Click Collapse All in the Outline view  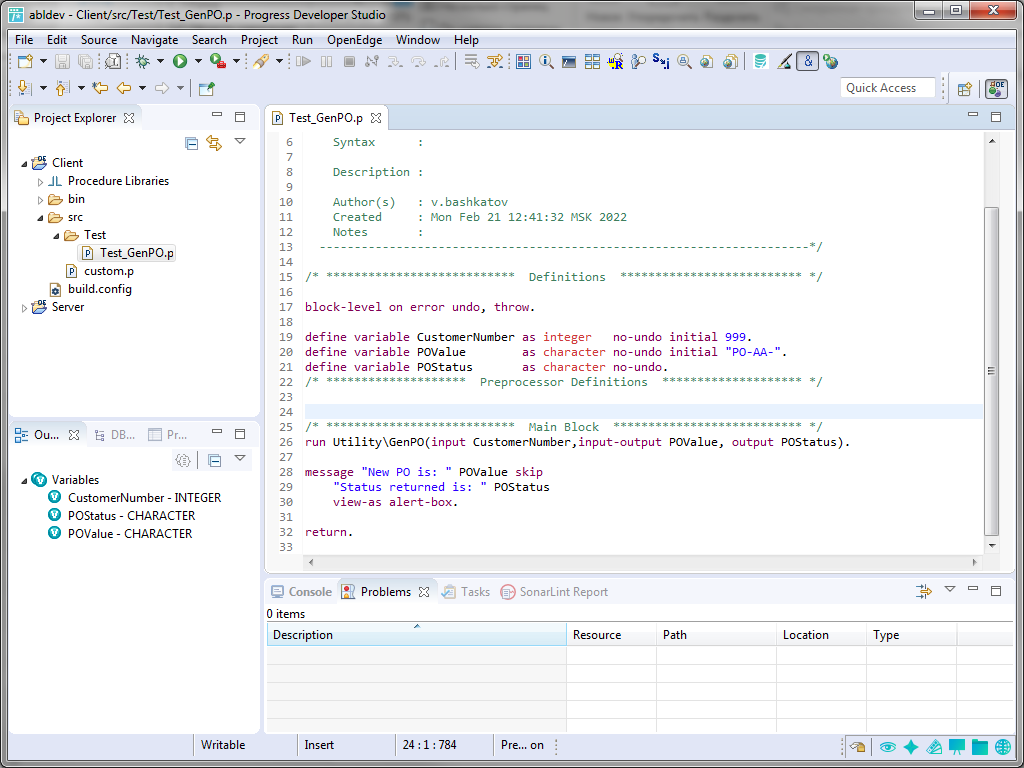[214, 460]
